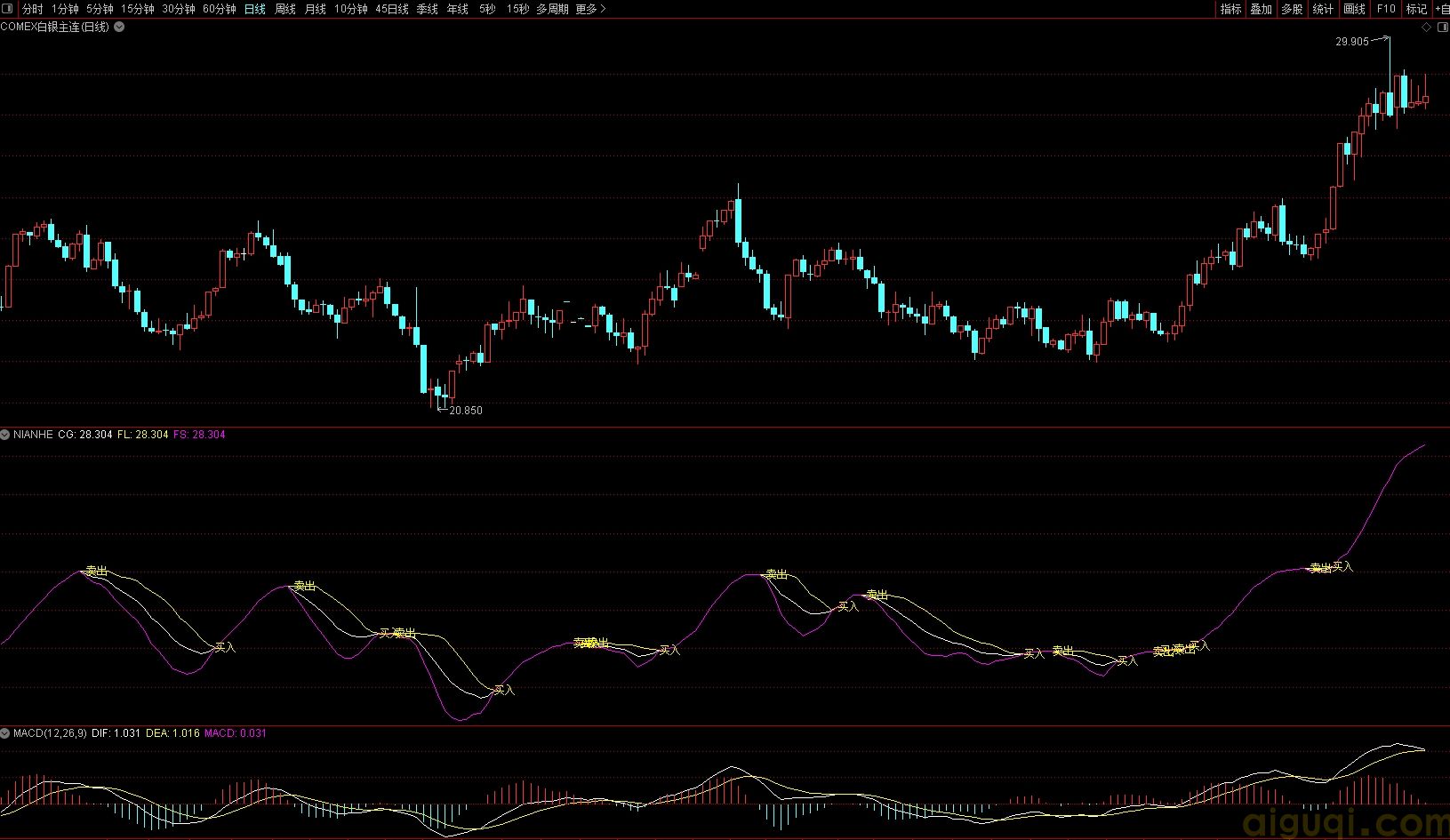Select the 10分钟 period tab

(351, 9)
